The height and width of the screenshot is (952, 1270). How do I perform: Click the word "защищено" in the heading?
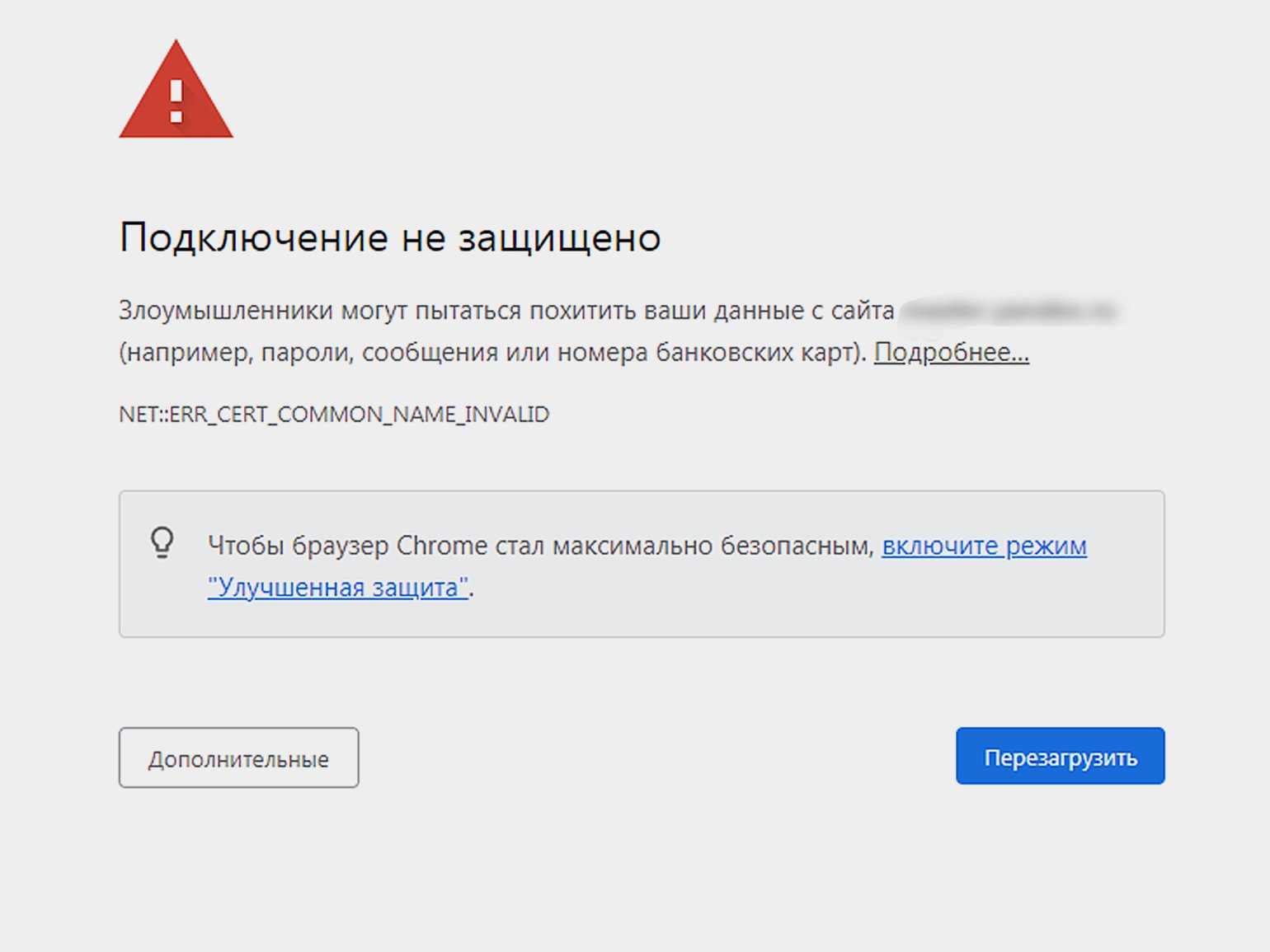coord(559,237)
